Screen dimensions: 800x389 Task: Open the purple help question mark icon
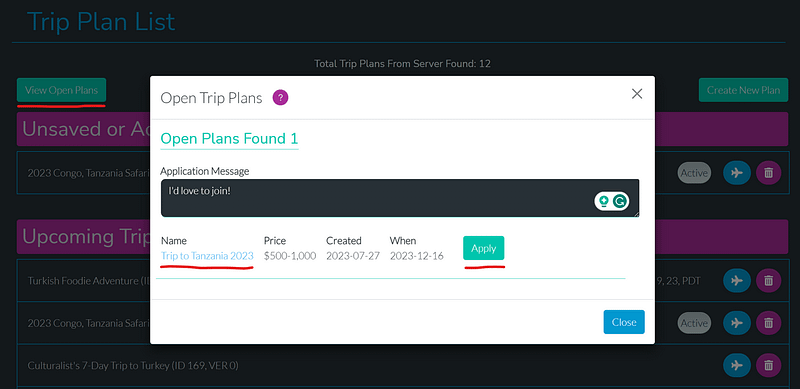click(281, 98)
